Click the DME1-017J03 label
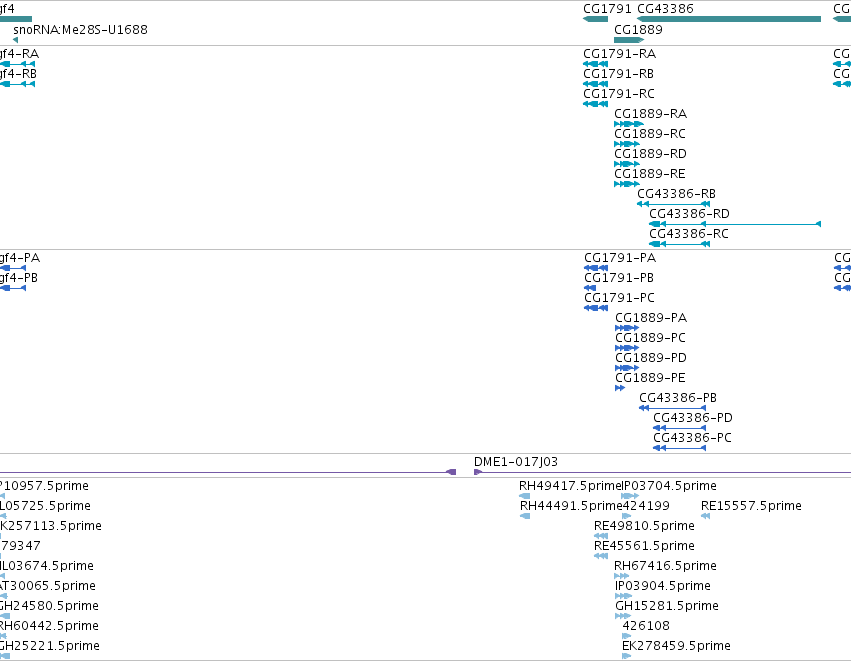Image resolution: width=851 pixels, height=661 pixels. tap(516, 462)
